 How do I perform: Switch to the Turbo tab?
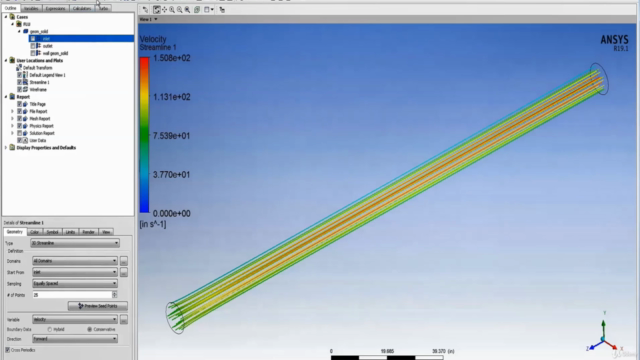click(104, 8)
